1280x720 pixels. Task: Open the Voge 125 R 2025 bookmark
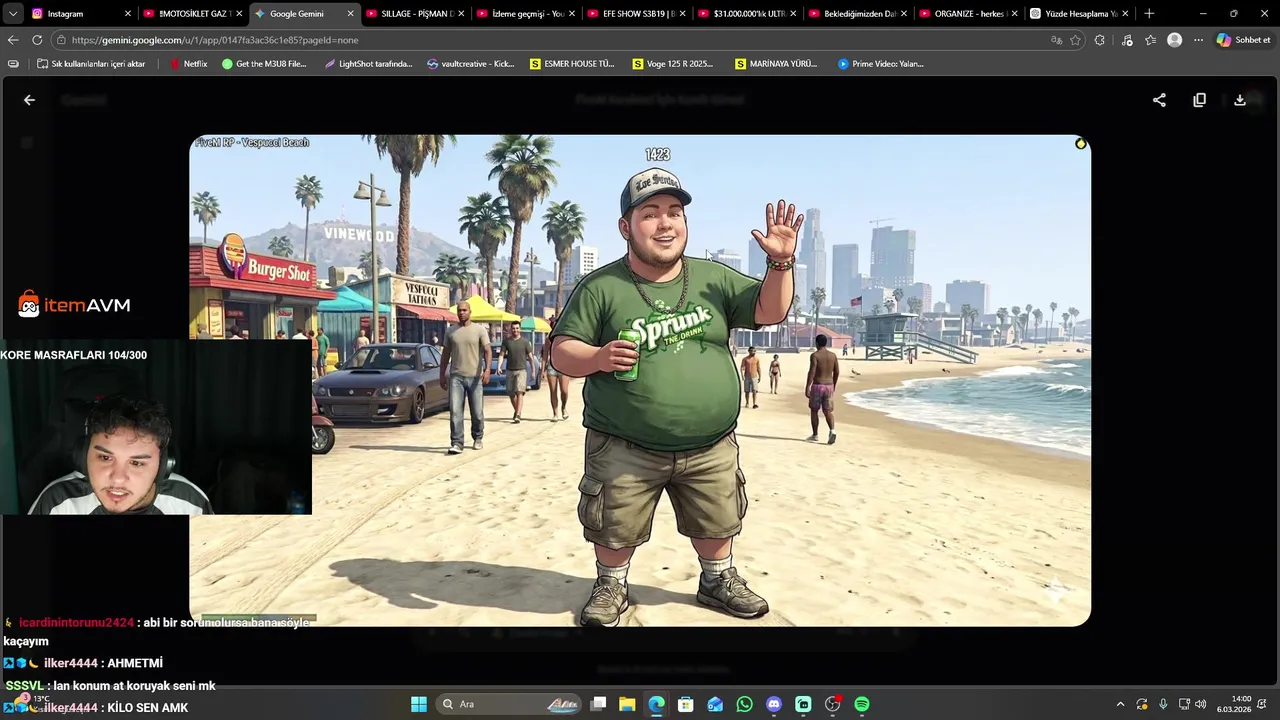(x=673, y=64)
